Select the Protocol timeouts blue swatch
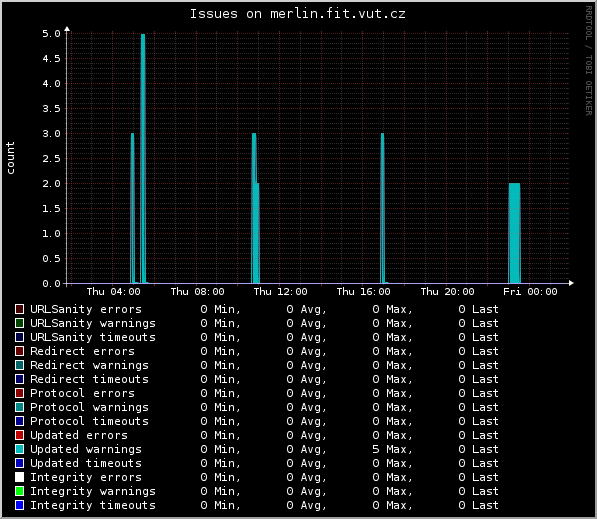The height and width of the screenshot is (519, 597). coord(19,421)
